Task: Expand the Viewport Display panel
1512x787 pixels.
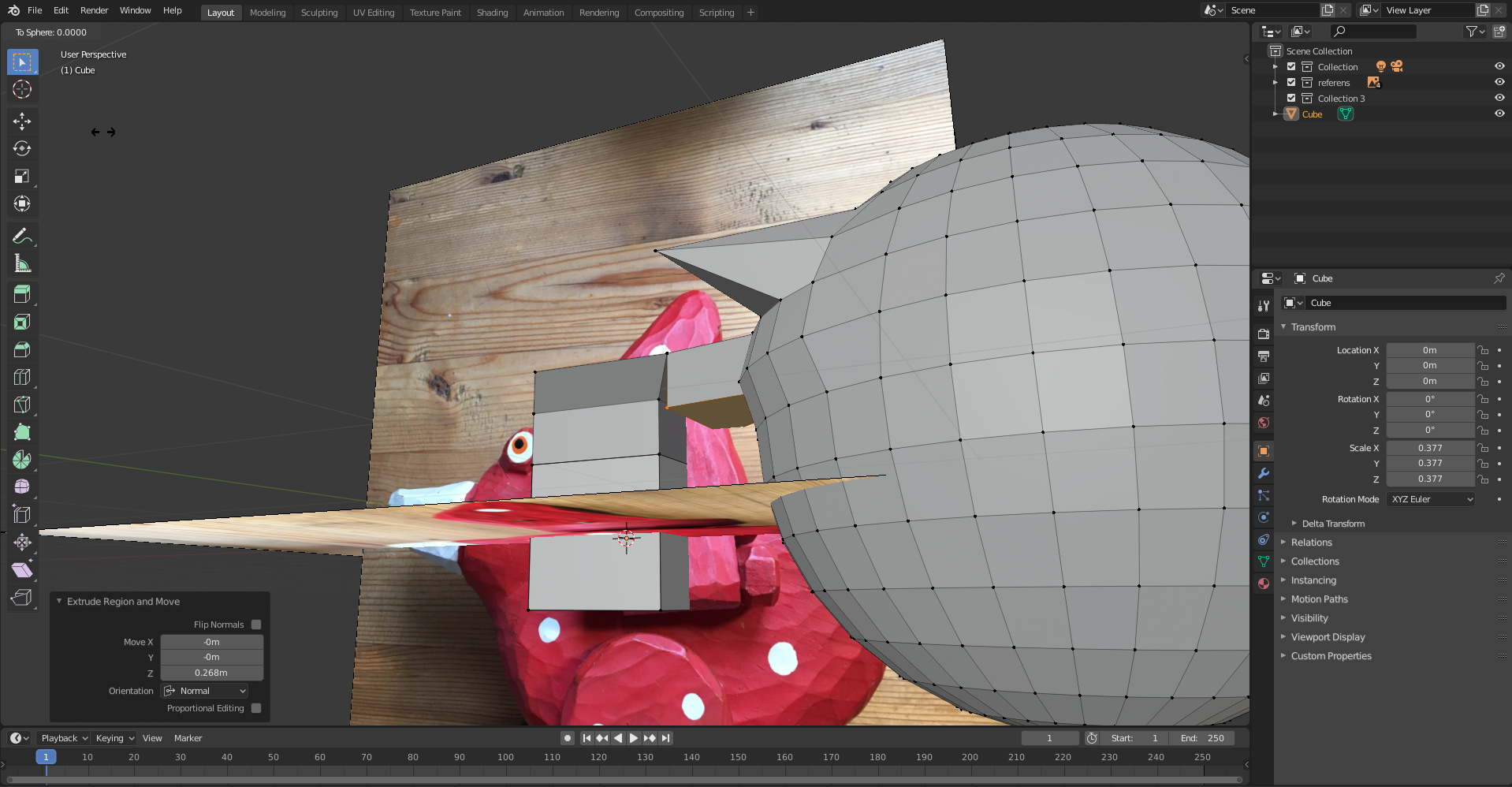Action: click(x=1328, y=637)
